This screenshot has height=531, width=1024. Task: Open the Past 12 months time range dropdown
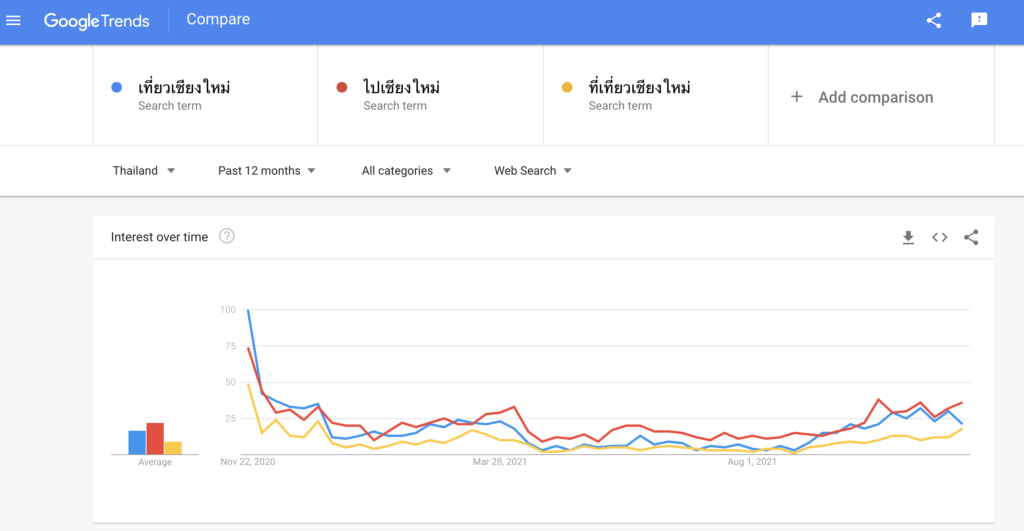pyautogui.click(x=266, y=170)
